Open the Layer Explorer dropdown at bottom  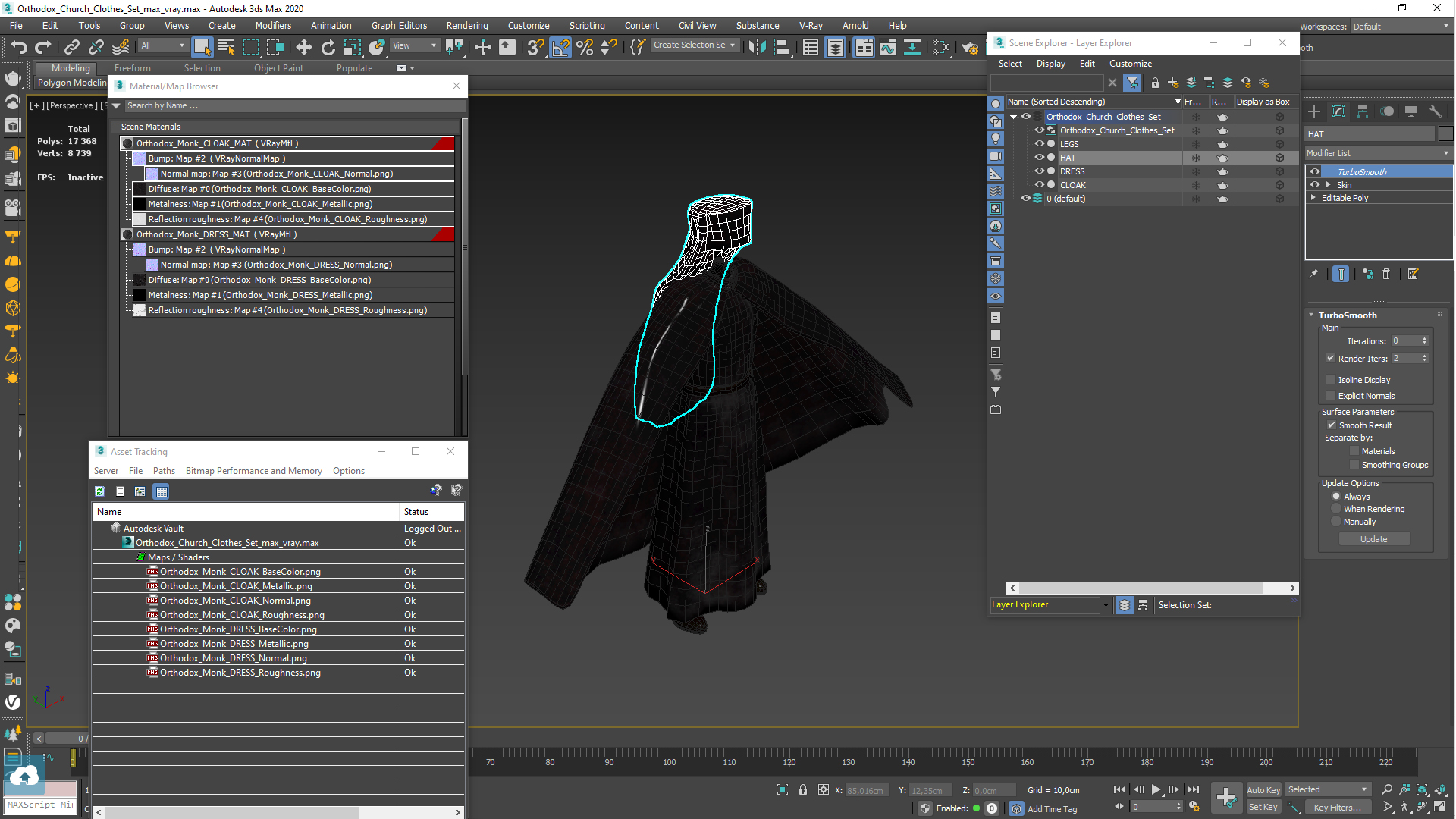[1106, 605]
